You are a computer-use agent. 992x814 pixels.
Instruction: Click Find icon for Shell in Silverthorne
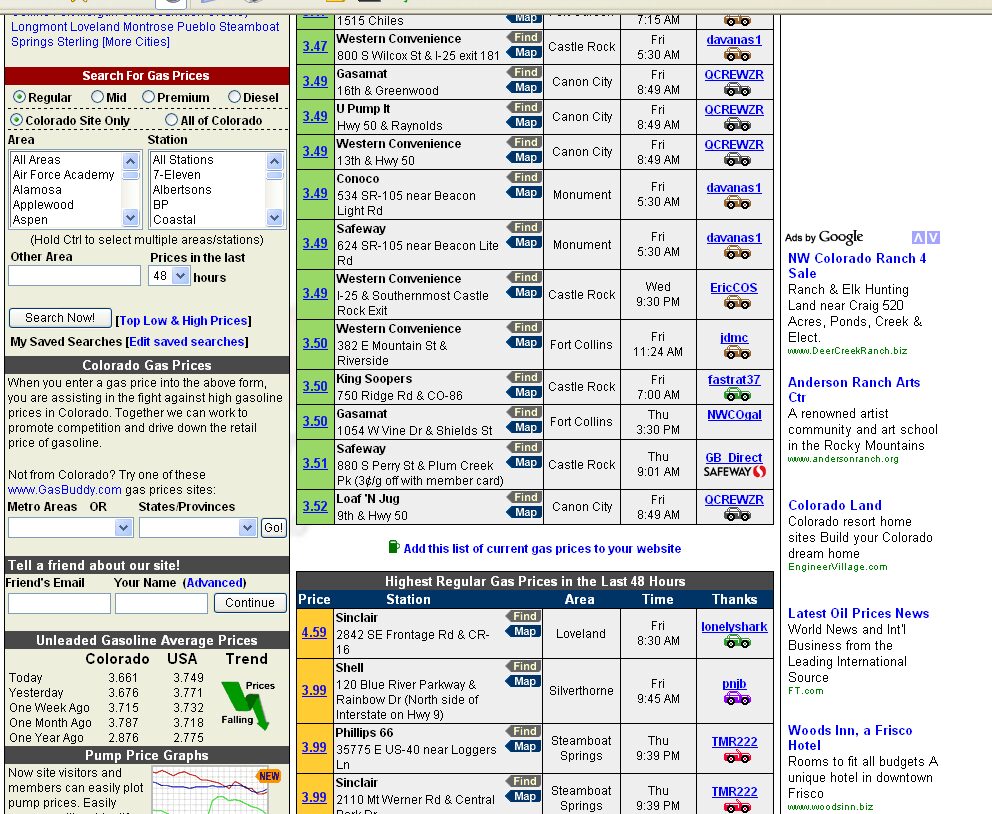[x=525, y=667]
